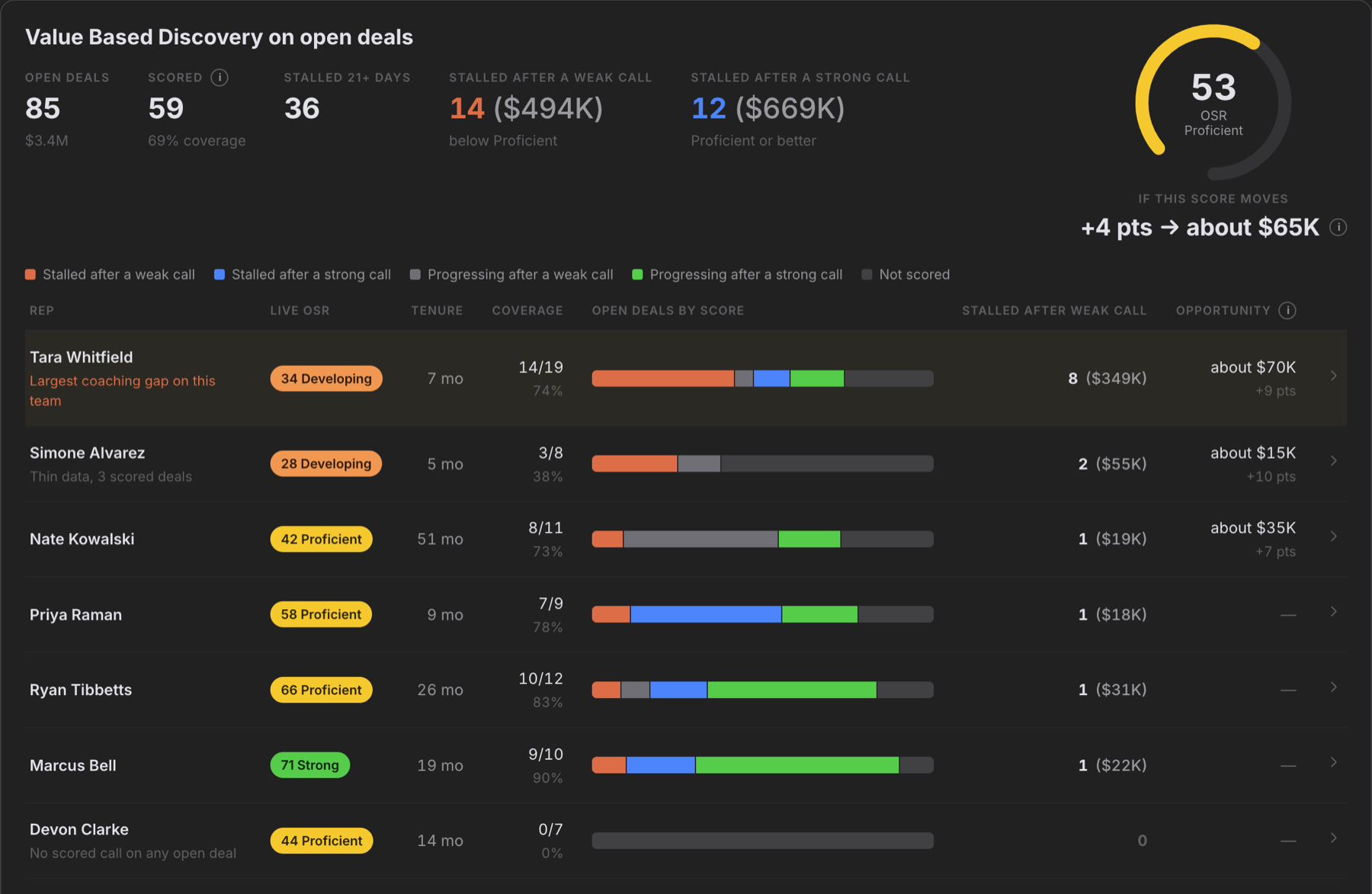
Task: Click the '58 Proficient' badge
Action: tap(321, 614)
